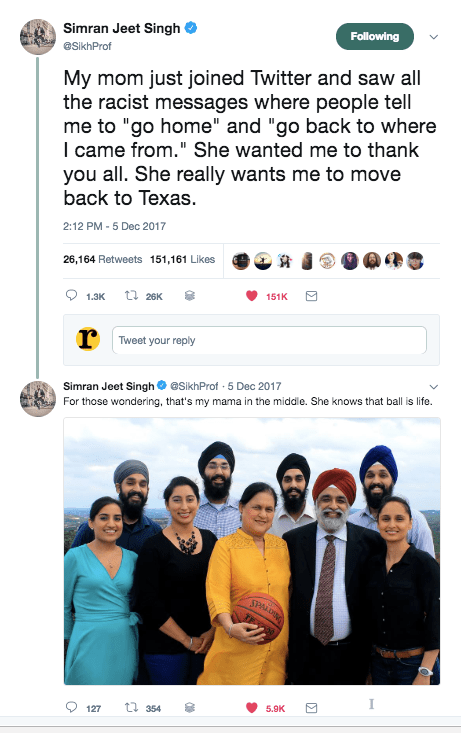This screenshot has width=461, height=733.
Task: Click the layers icon under main tweet
Action: pyautogui.click(x=189, y=295)
